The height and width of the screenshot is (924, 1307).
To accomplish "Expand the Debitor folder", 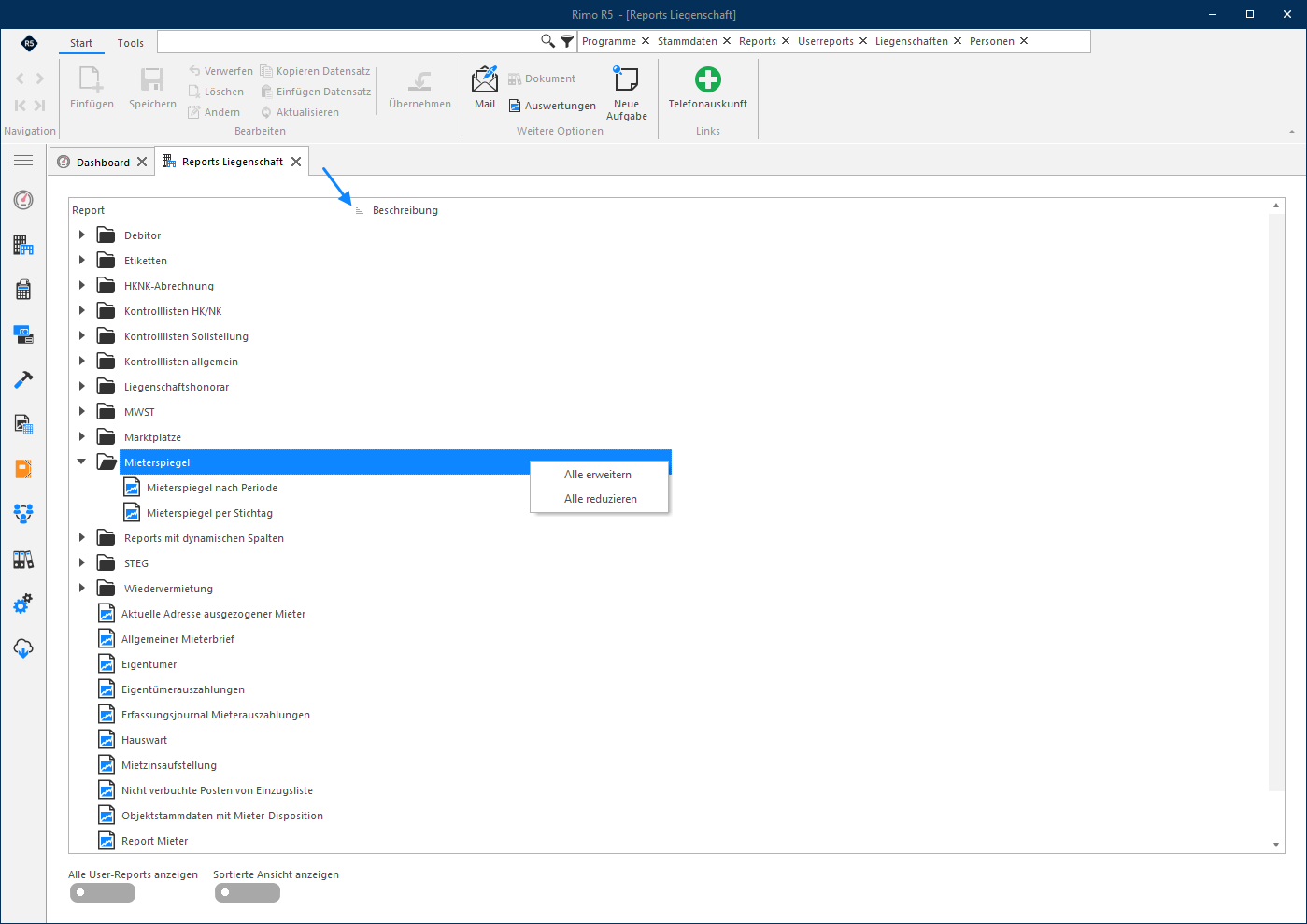I will [x=82, y=235].
